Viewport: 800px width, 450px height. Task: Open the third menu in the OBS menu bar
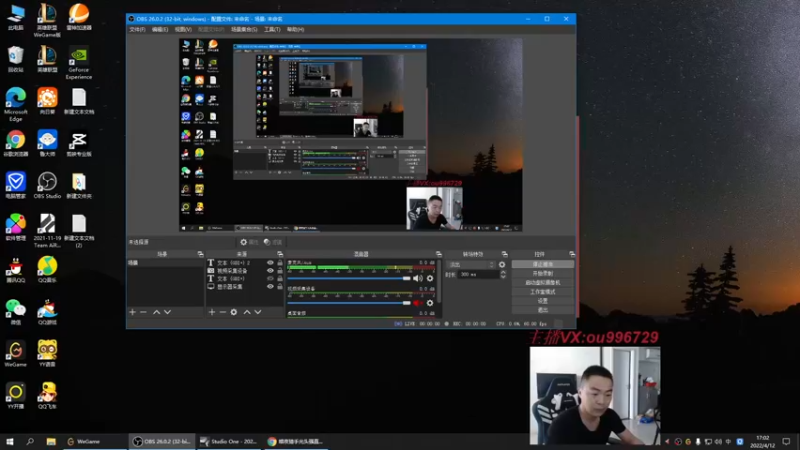183,30
